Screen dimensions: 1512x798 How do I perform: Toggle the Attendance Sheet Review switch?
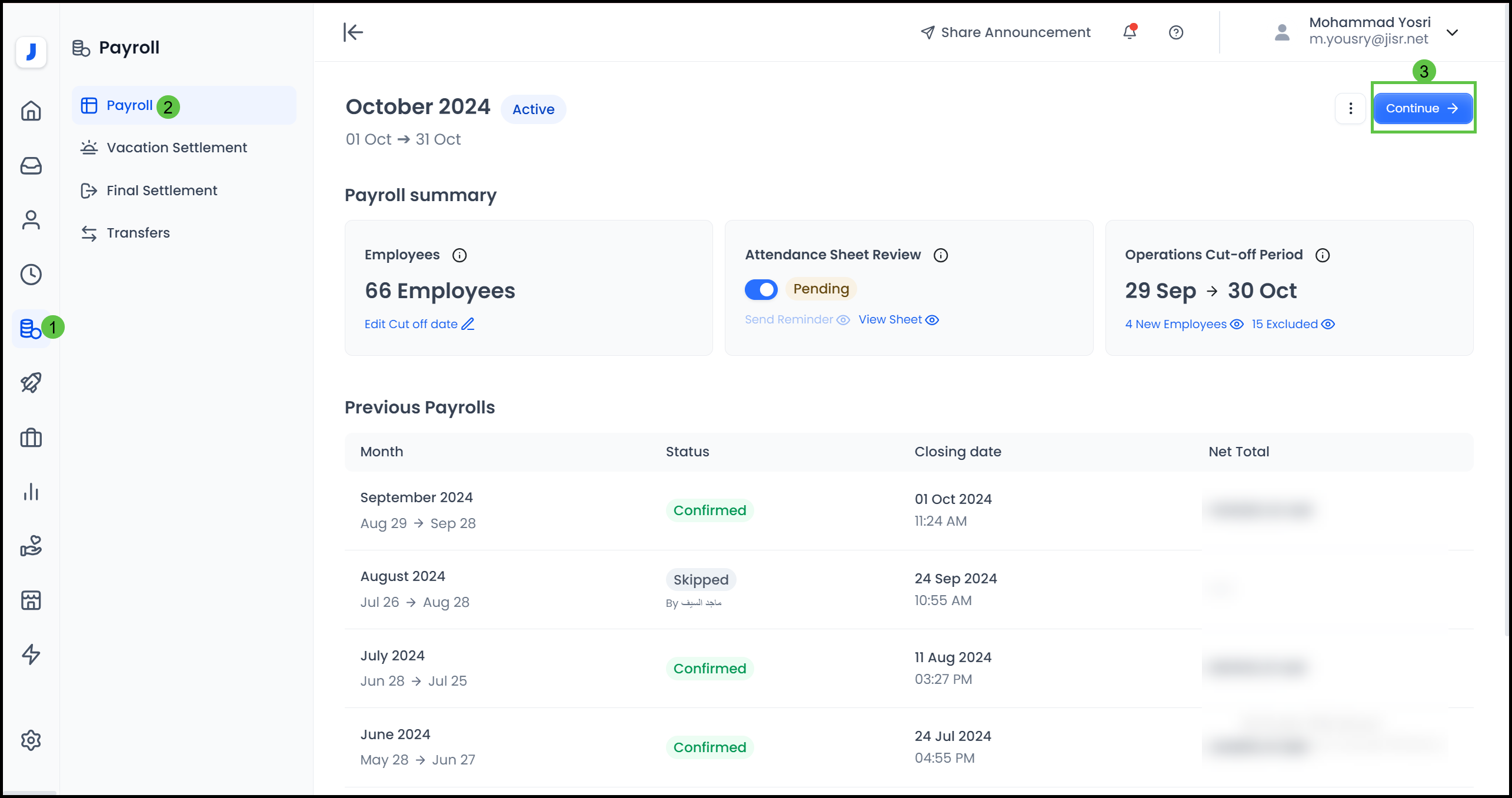[x=761, y=289]
